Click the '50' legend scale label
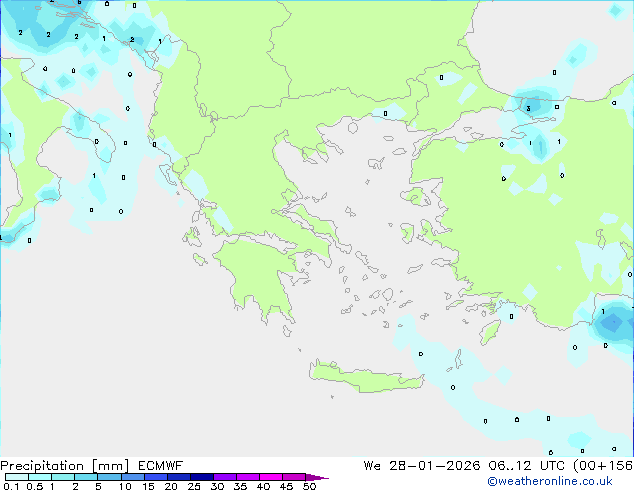The width and height of the screenshot is (634, 490). pos(309,486)
